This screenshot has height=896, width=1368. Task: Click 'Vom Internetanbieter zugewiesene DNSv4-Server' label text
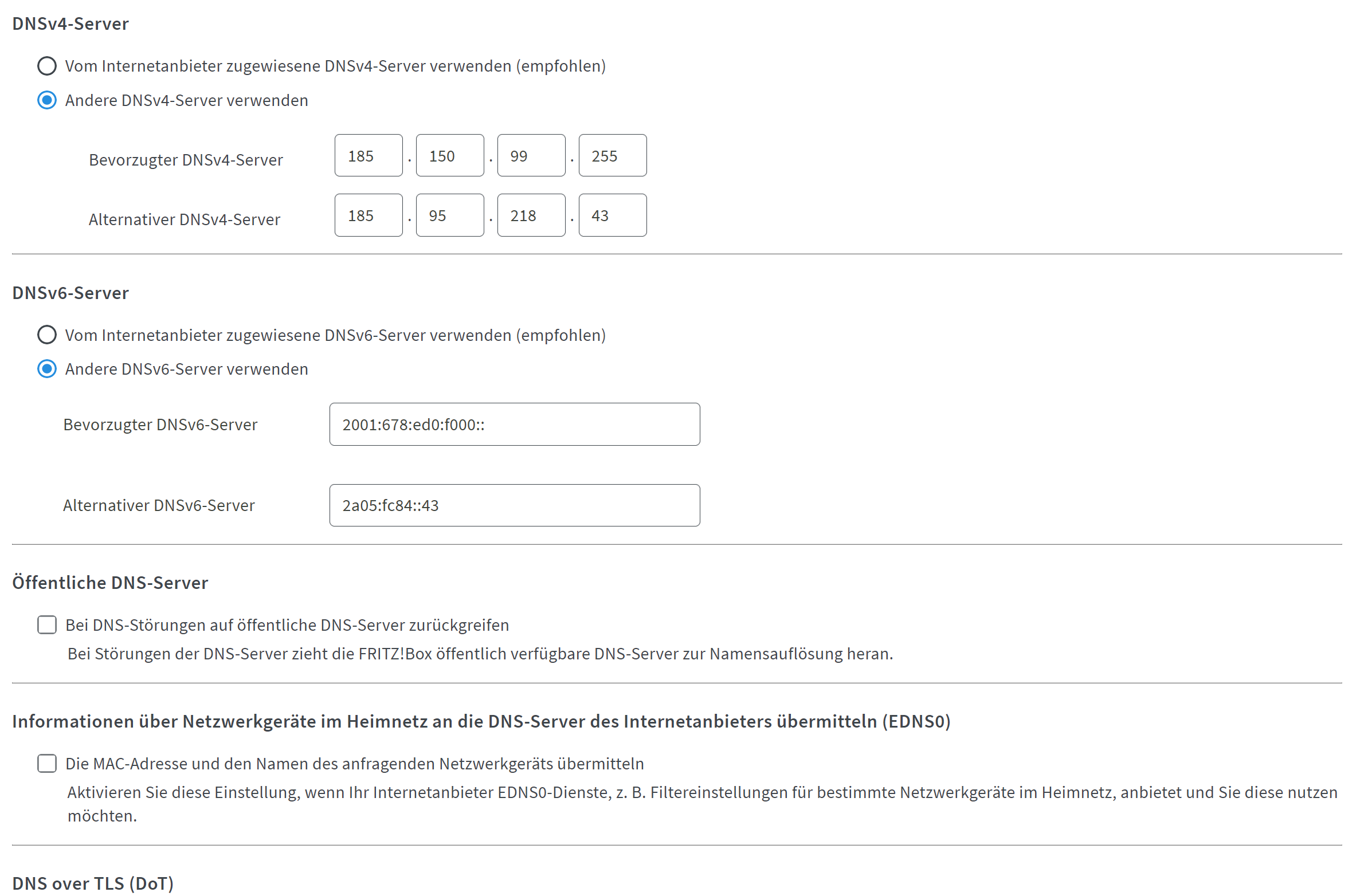(336, 66)
